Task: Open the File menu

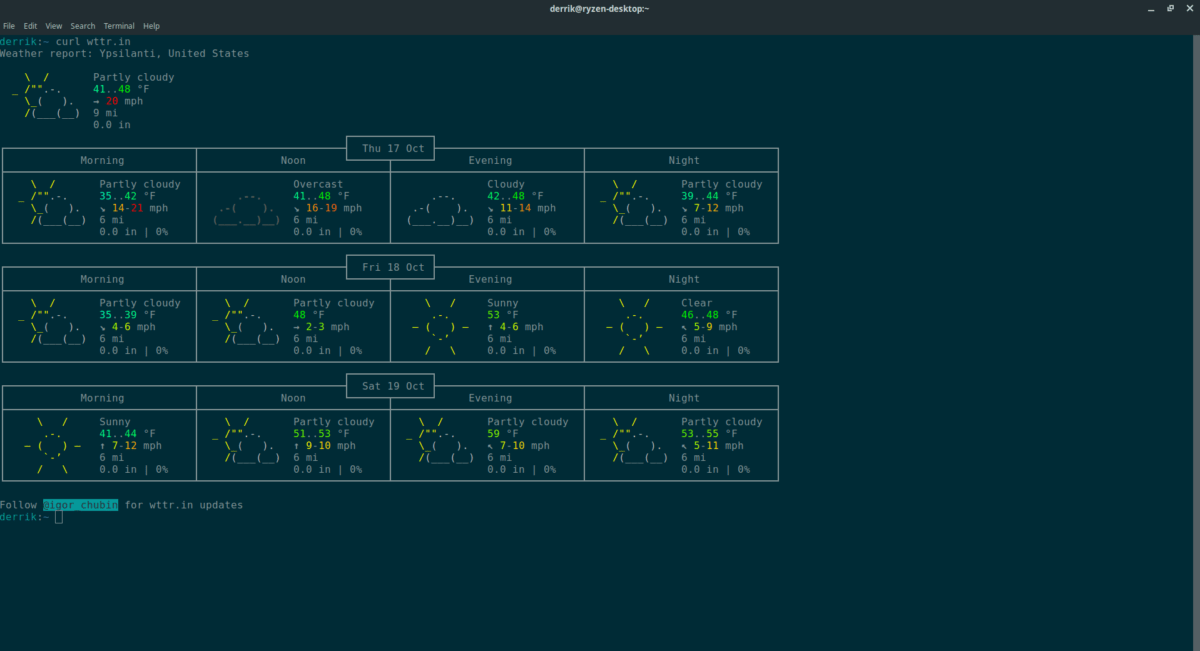Action: [9, 25]
